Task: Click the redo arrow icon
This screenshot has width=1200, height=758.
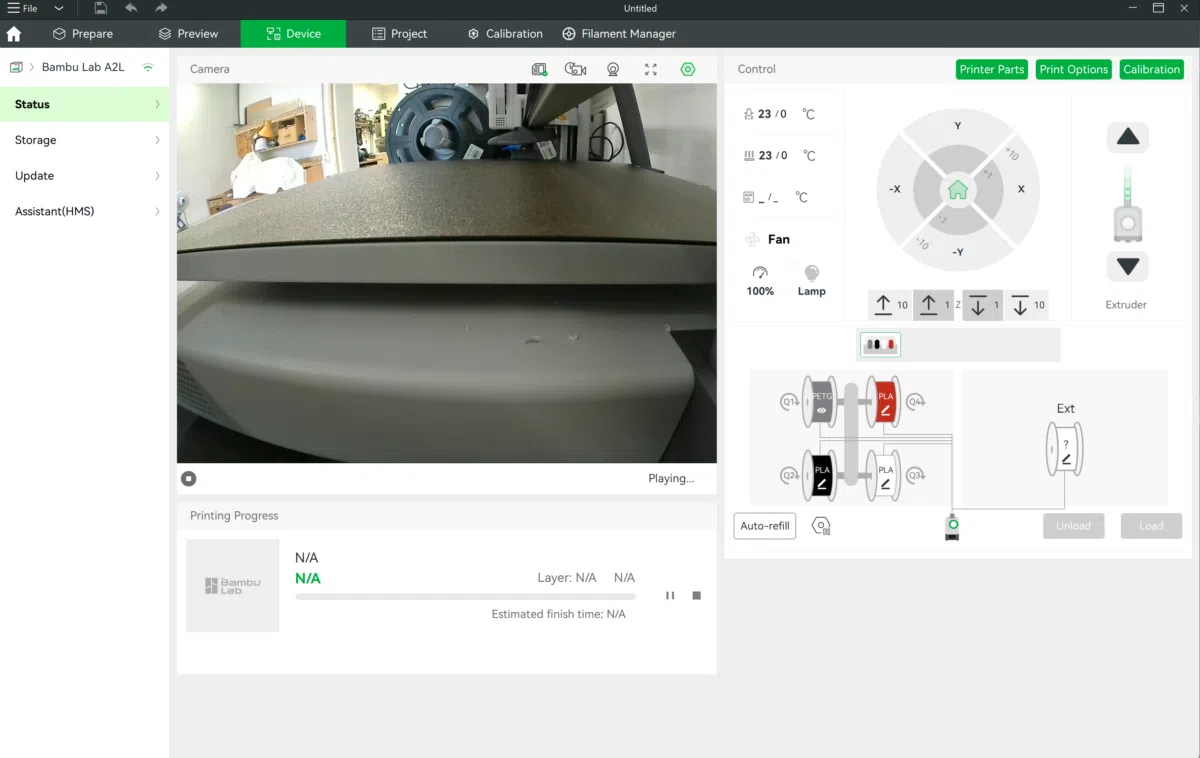Action: [161, 8]
